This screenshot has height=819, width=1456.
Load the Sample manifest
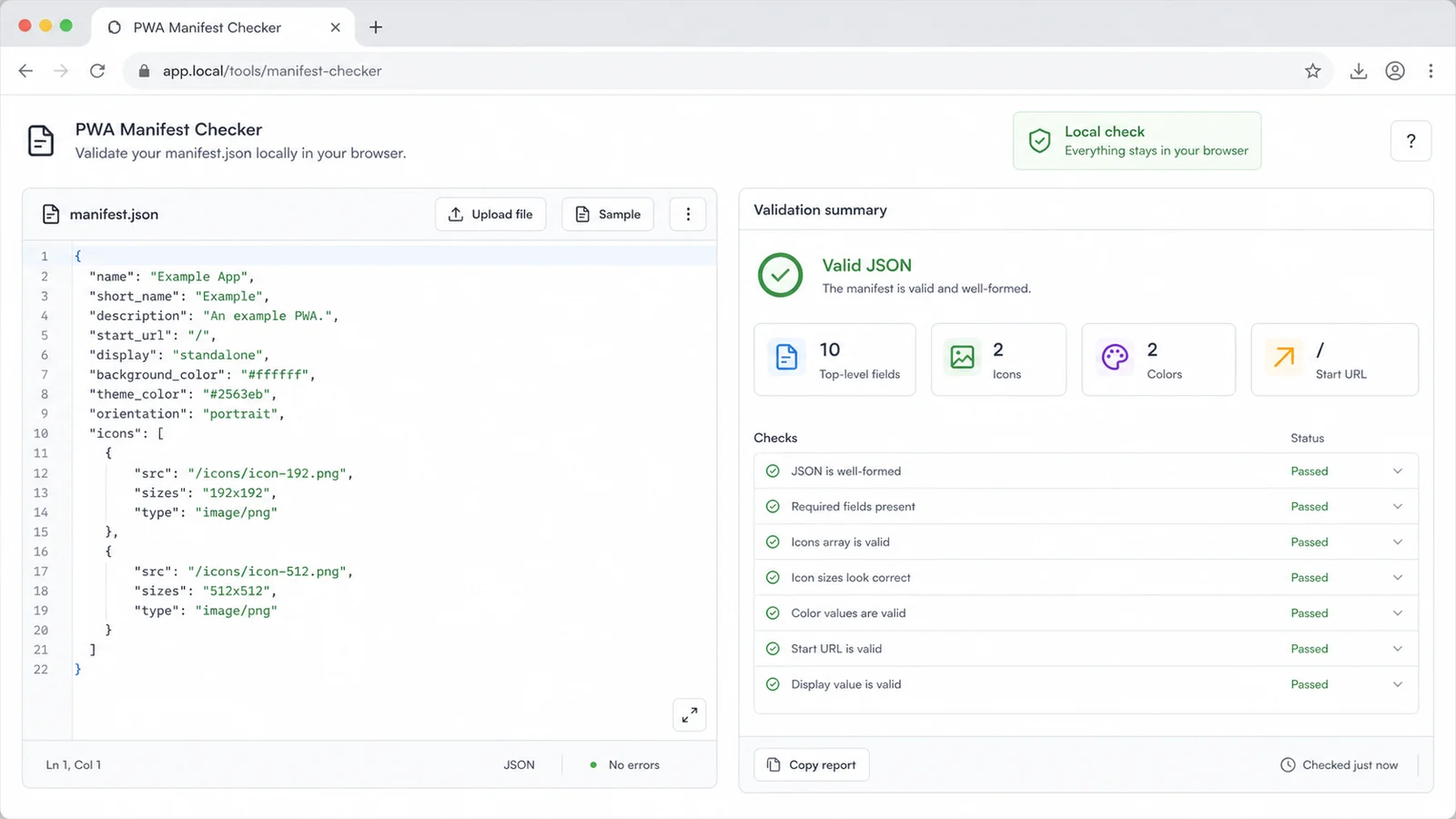[608, 215]
